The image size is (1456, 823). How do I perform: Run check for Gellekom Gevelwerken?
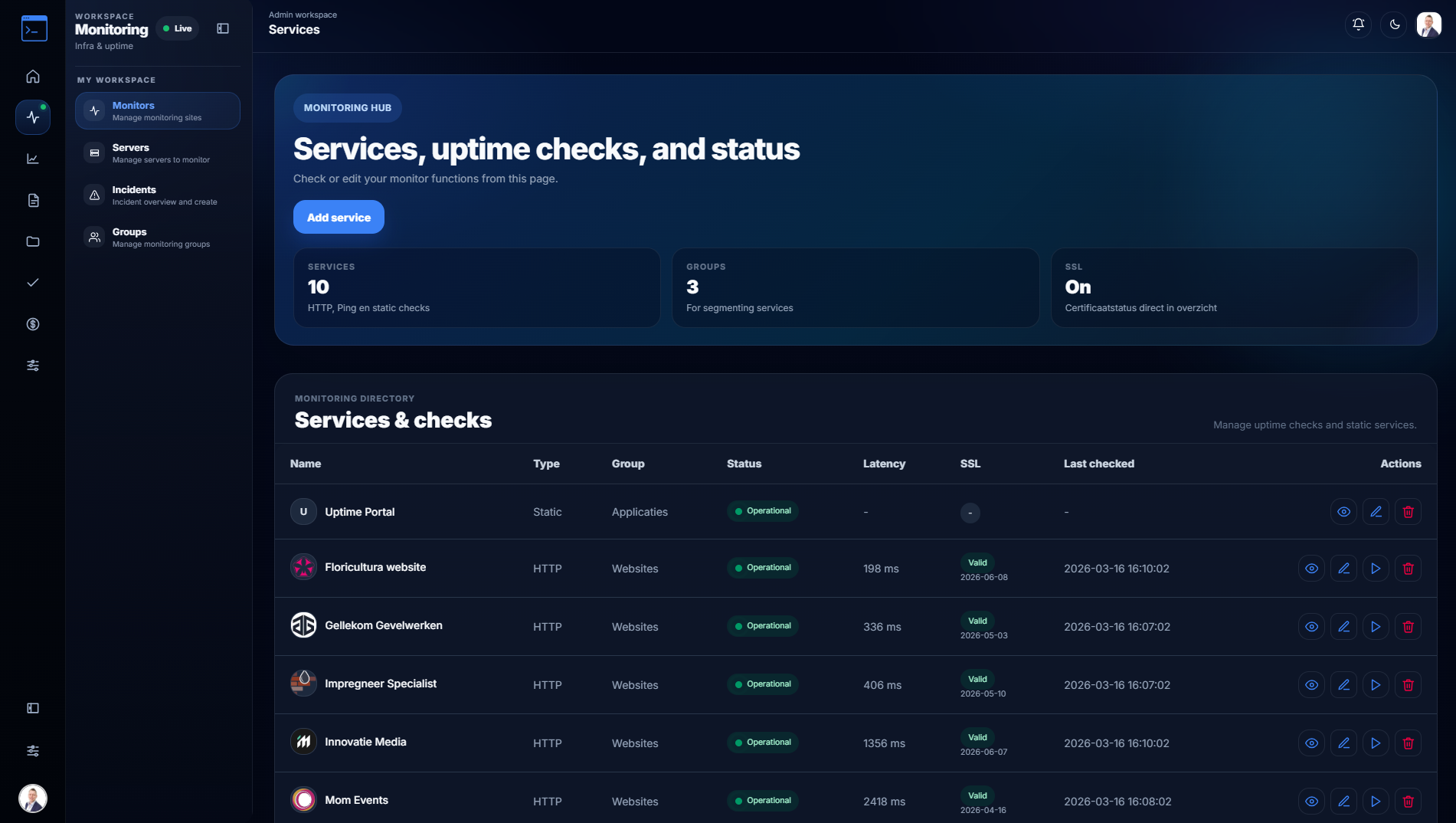(1376, 627)
